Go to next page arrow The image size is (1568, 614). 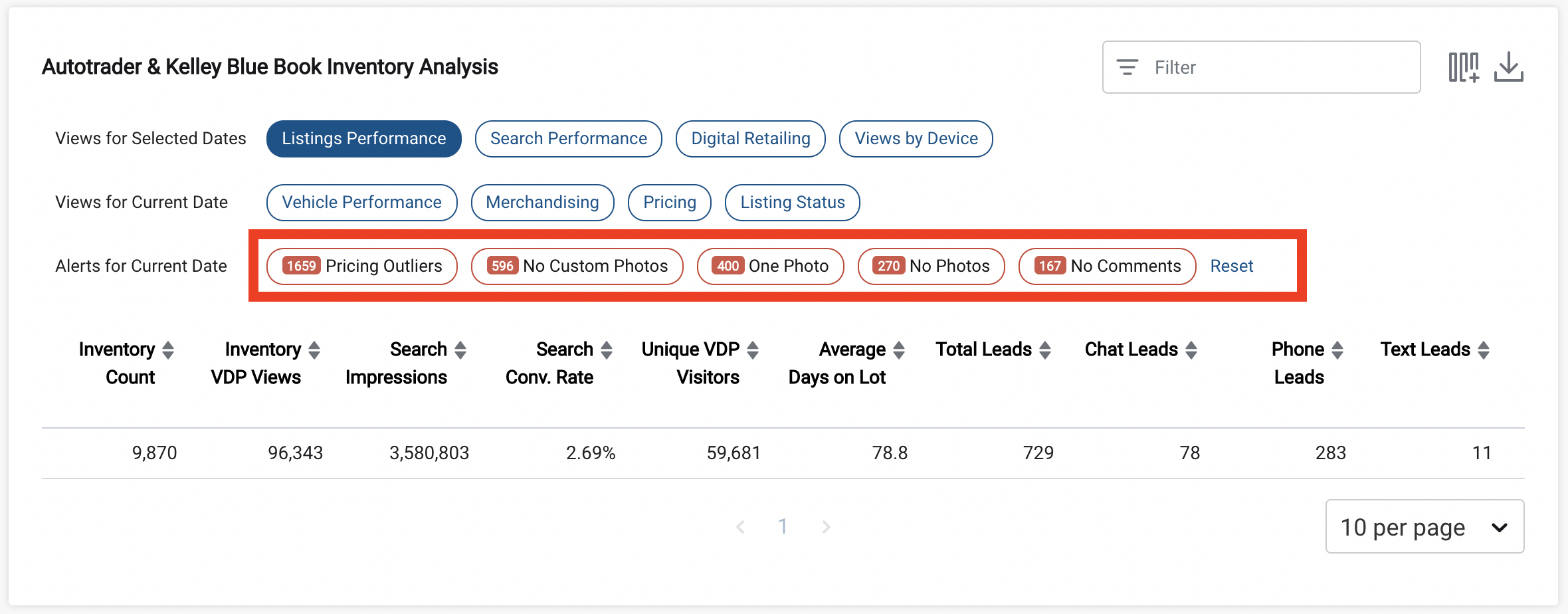tap(826, 527)
